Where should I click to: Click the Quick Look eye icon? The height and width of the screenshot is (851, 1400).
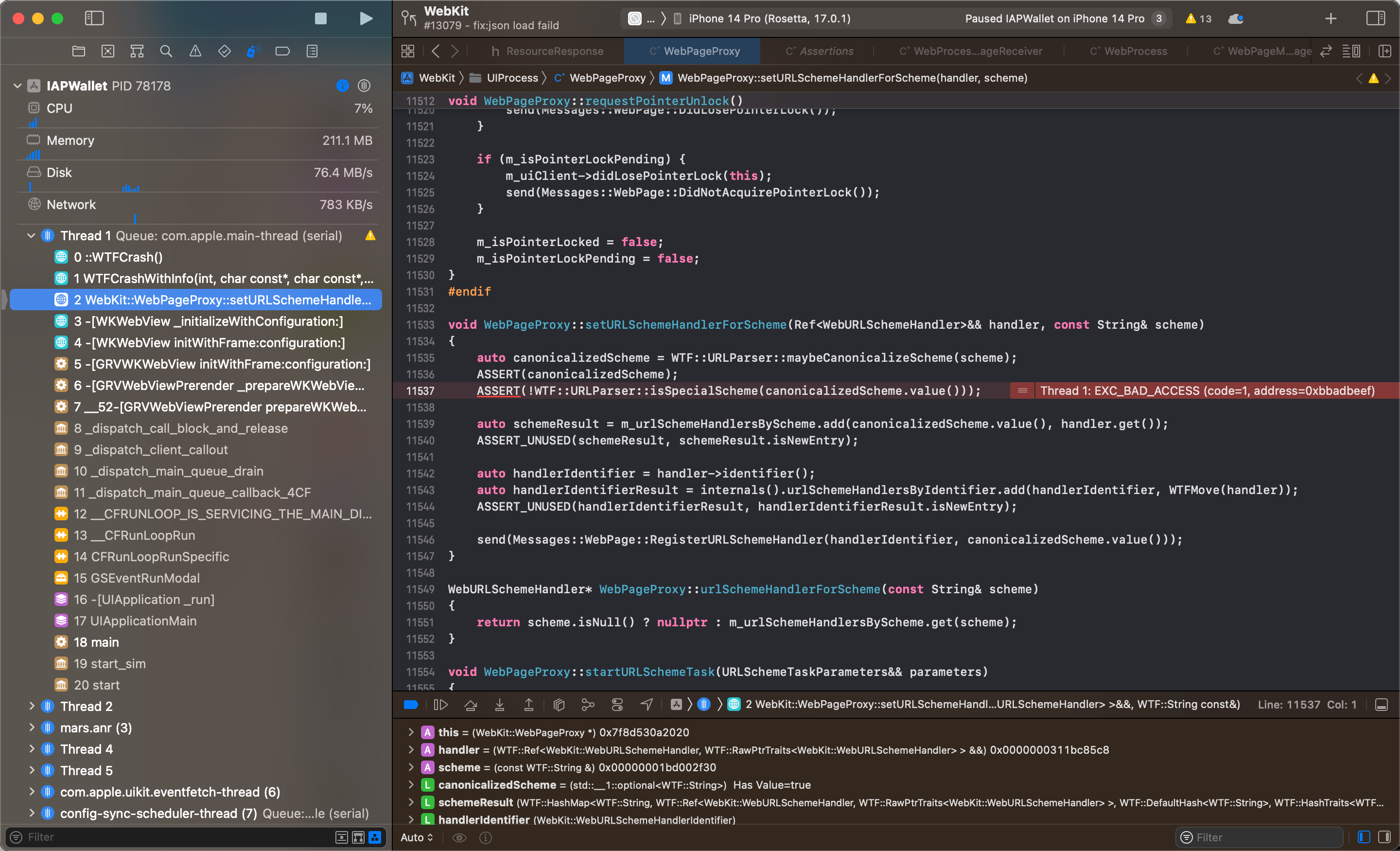click(x=459, y=837)
